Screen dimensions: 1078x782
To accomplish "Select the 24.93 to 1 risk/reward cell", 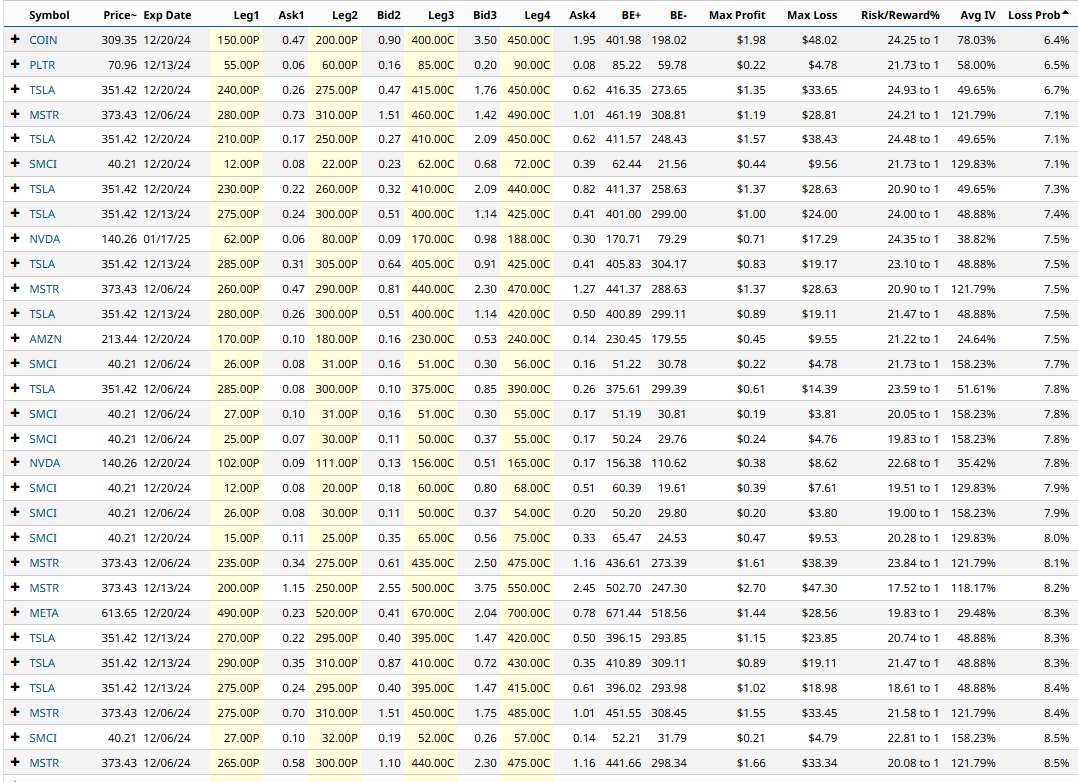I will click(x=913, y=89).
